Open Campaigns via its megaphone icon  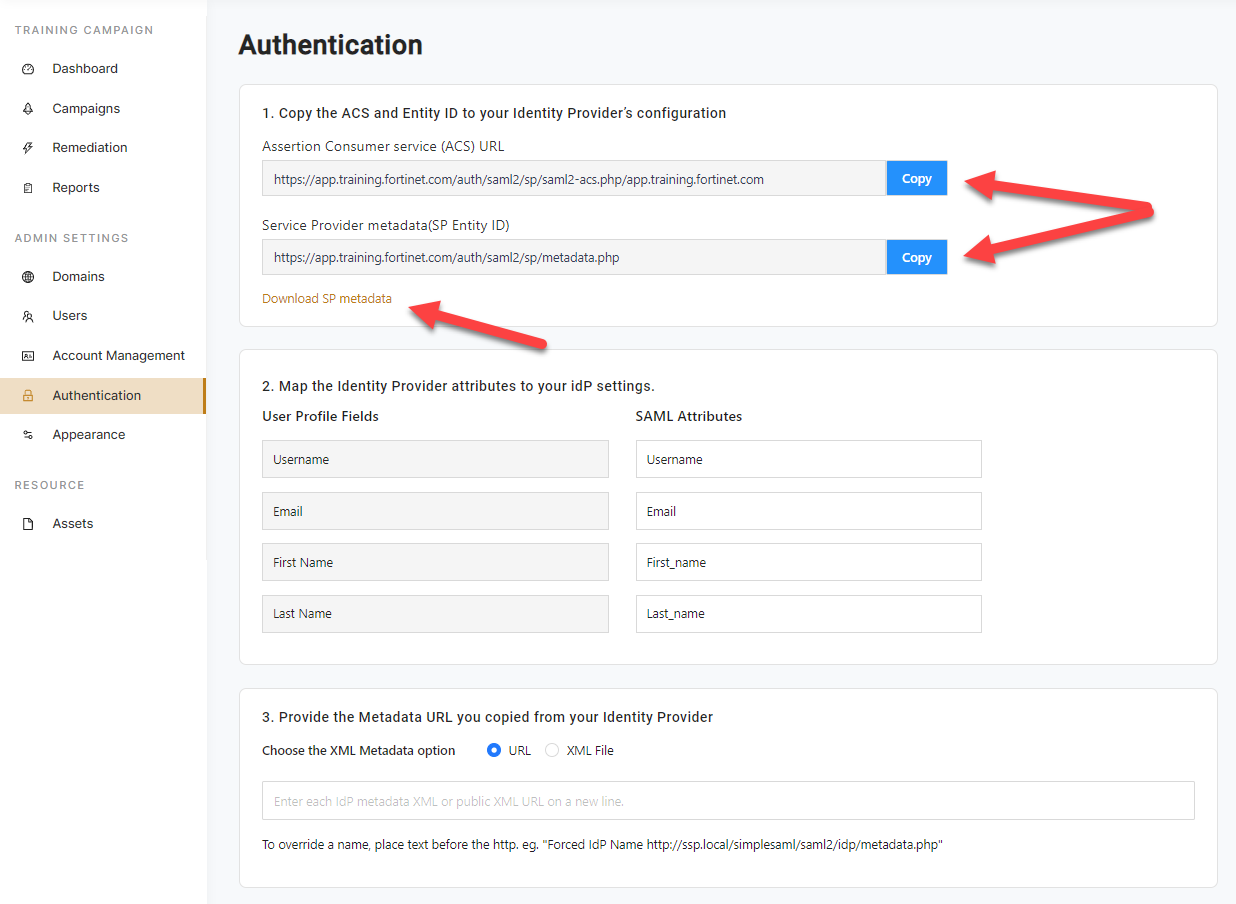[29, 108]
